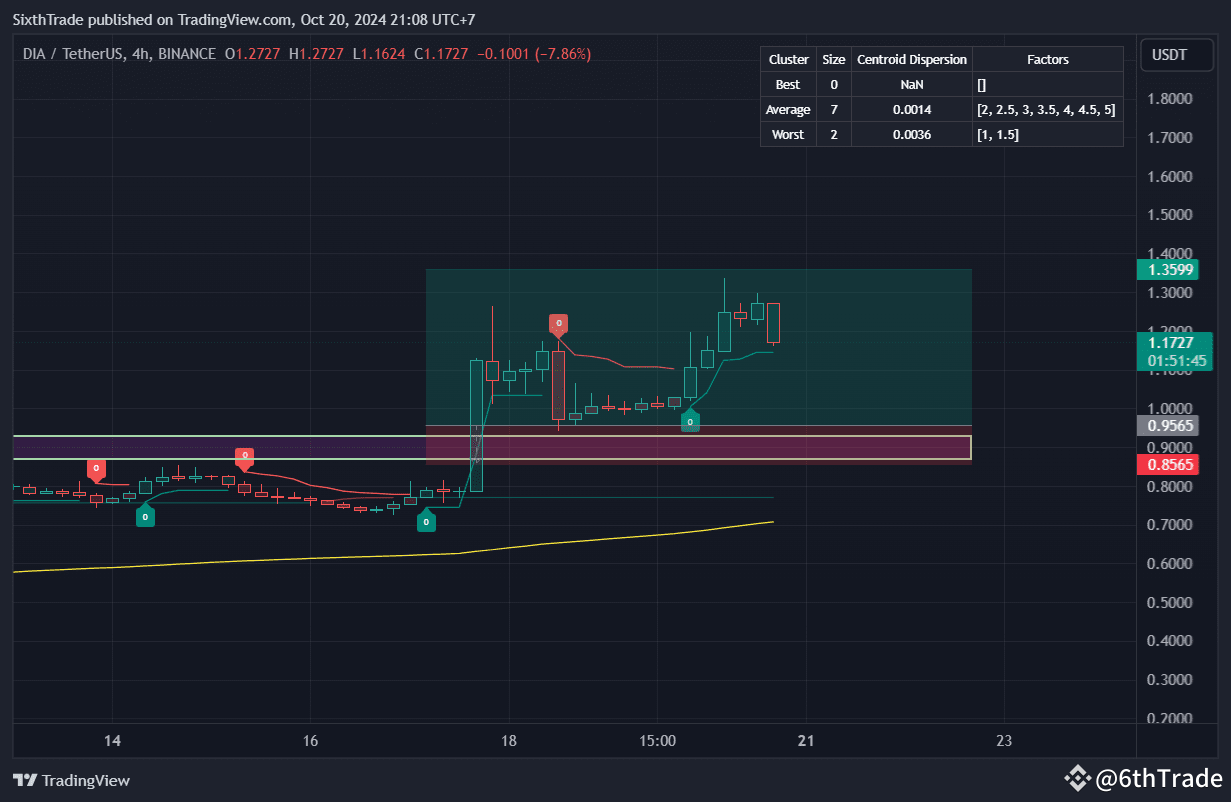This screenshot has height=802, width=1231.
Task: Click the green signal marker after the 15:00 label
Action: coord(690,422)
